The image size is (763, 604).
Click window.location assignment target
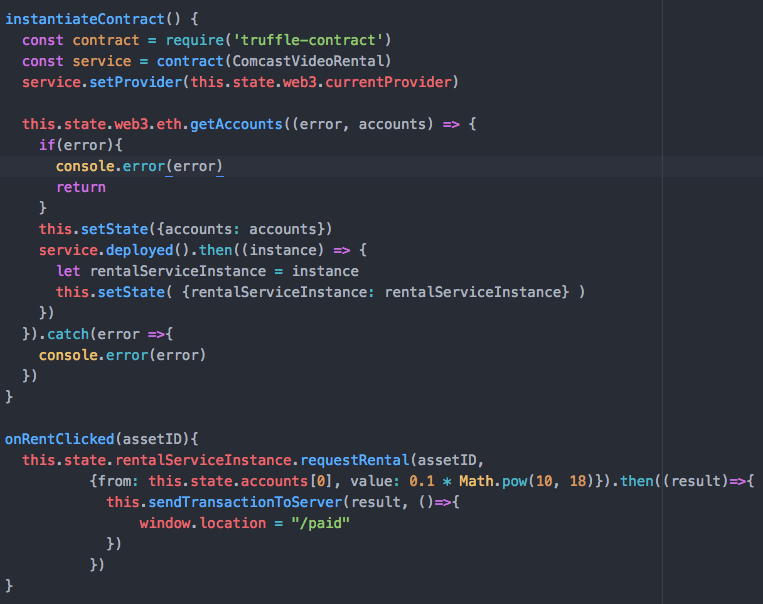[196, 522]
